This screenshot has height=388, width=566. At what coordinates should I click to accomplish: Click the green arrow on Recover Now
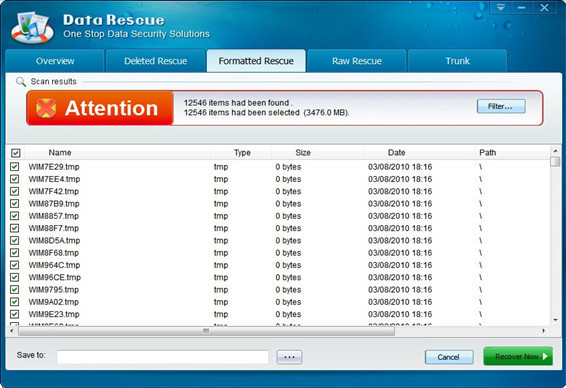(x=545, y=357)
